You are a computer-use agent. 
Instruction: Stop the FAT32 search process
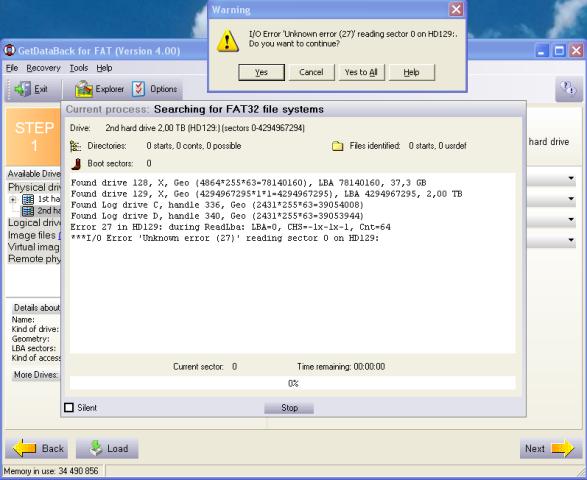(289, 408)
